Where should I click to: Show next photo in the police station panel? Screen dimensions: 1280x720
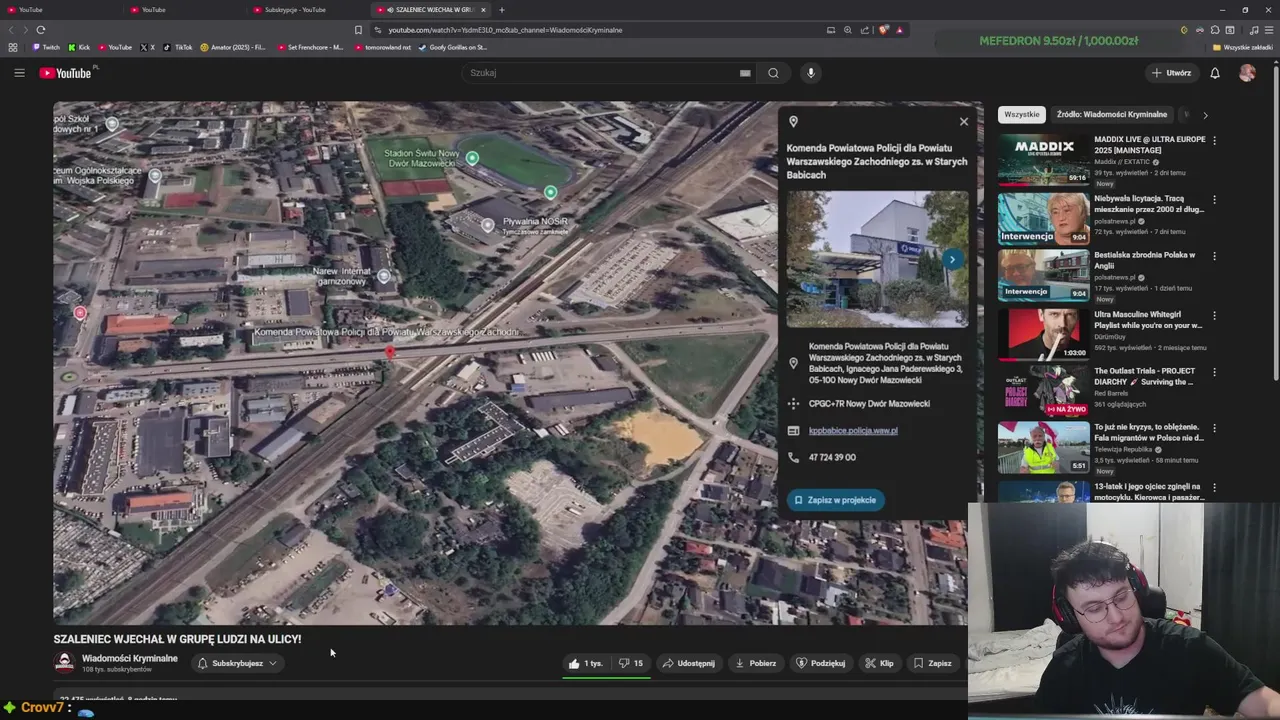coord(952,259)
